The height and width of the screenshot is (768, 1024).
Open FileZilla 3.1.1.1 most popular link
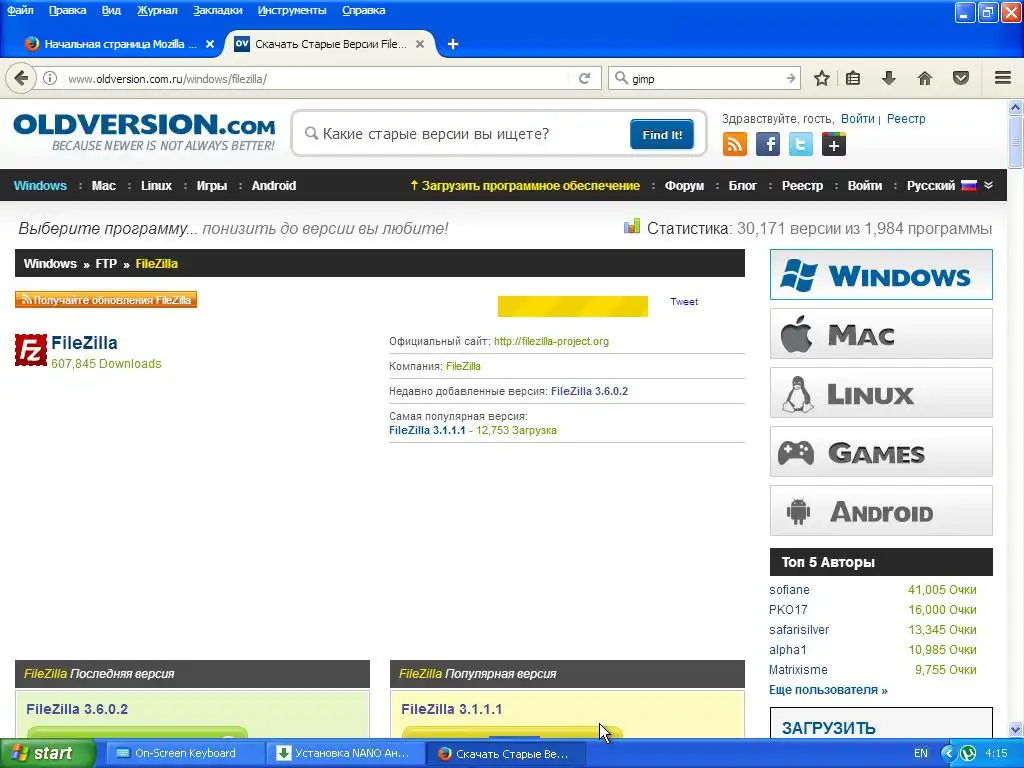click(x=427, y=430)
